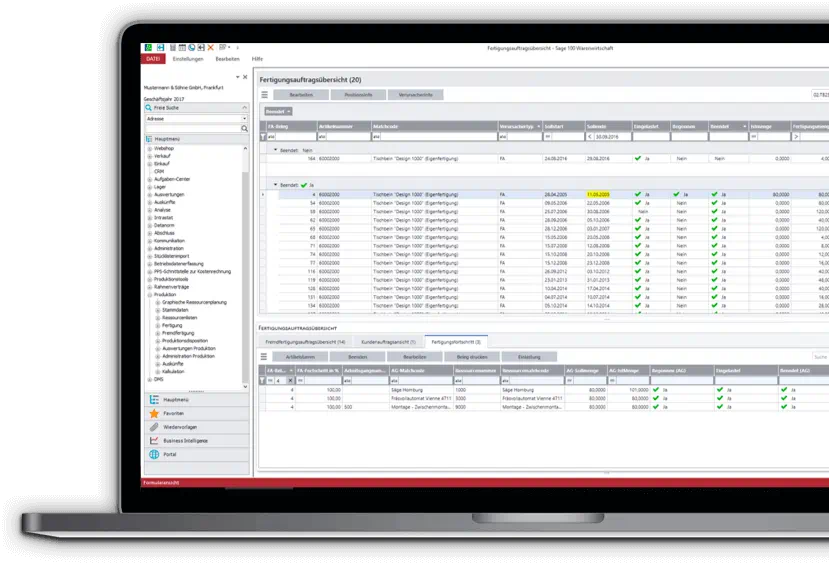This screenshot has width=829, height=565.
Task: Click Positionsinfo button above the upper table
Action: 358,95
